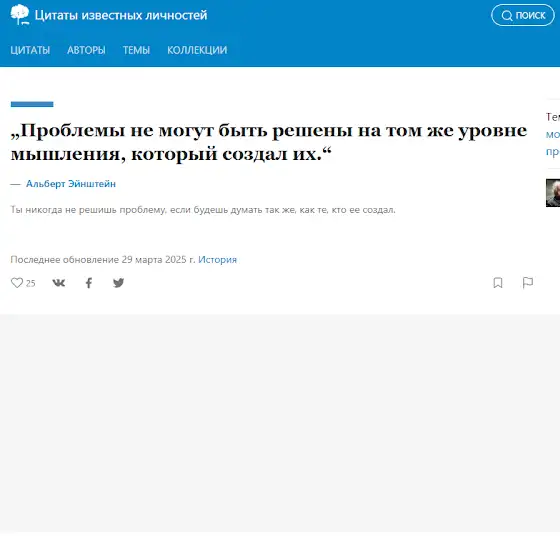The height and width of the screenshot is (560, 560).
Task: Click the sidebar topic link starting with 'пр'
Action: pos(553,152)
